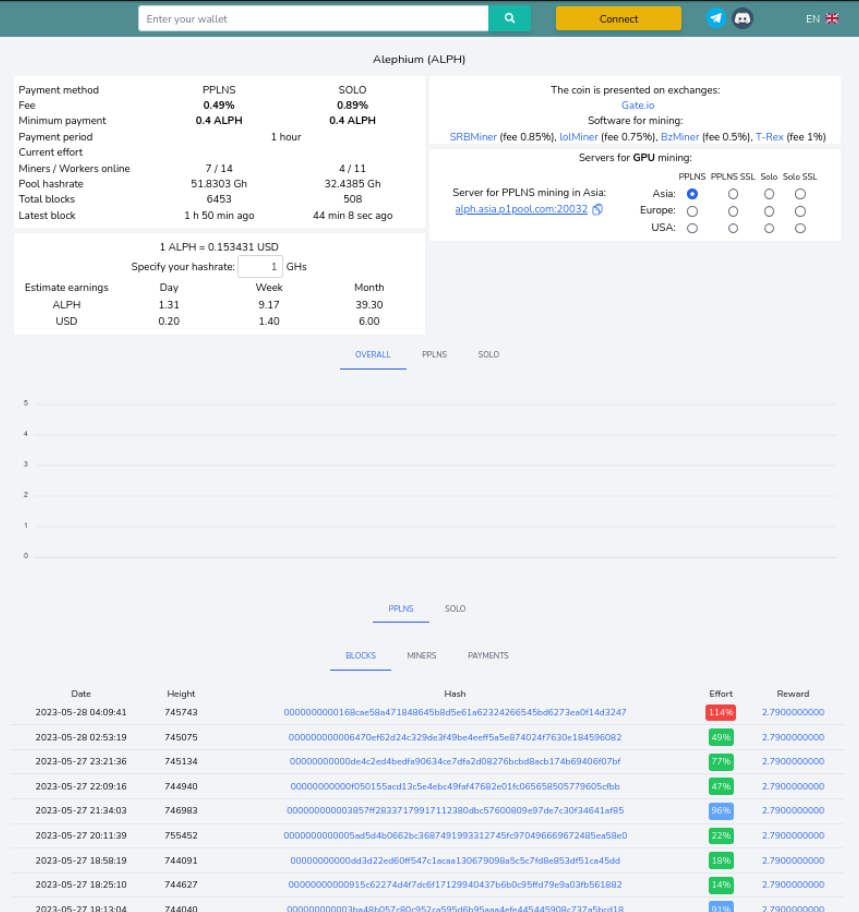
Task: Open block hash for height 746983
Action: coord(455,810)
